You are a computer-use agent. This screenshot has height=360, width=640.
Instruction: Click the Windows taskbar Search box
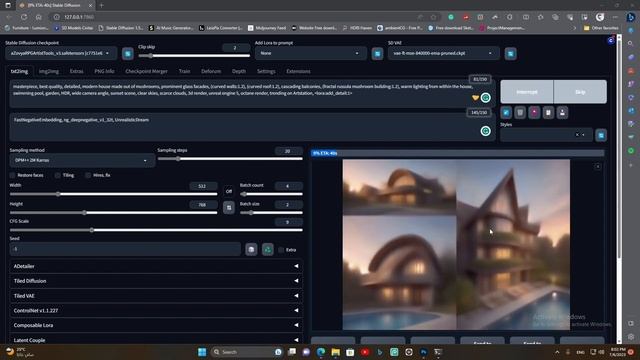247,352
